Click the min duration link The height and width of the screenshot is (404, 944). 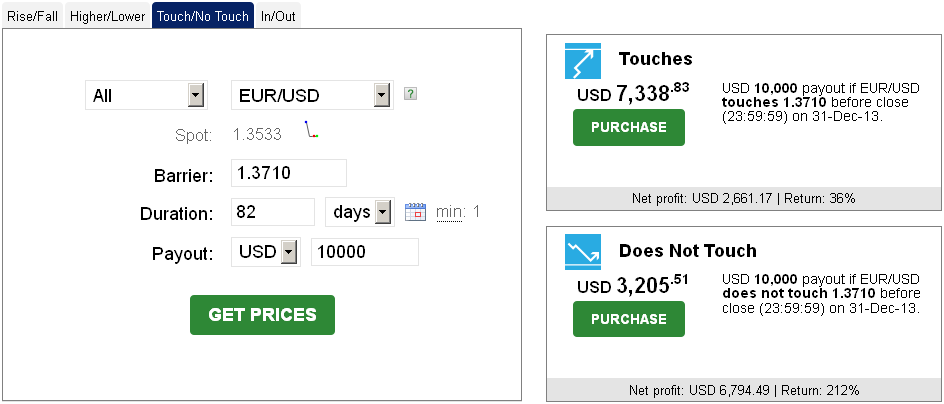pyautogui.click(x=449, y=212)
